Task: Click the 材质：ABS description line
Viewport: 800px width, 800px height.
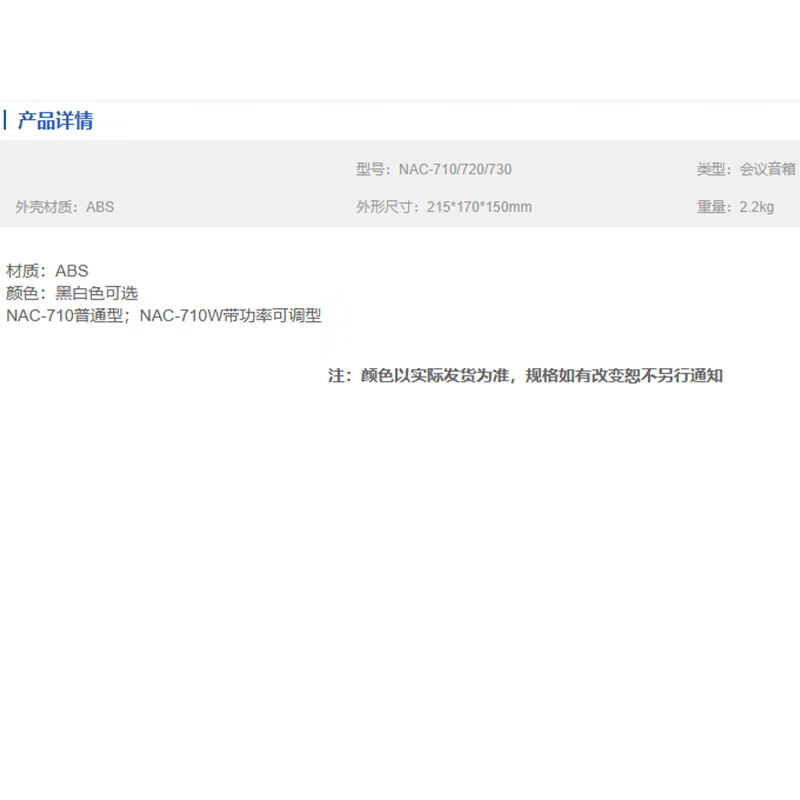Action: pos(47,271)
